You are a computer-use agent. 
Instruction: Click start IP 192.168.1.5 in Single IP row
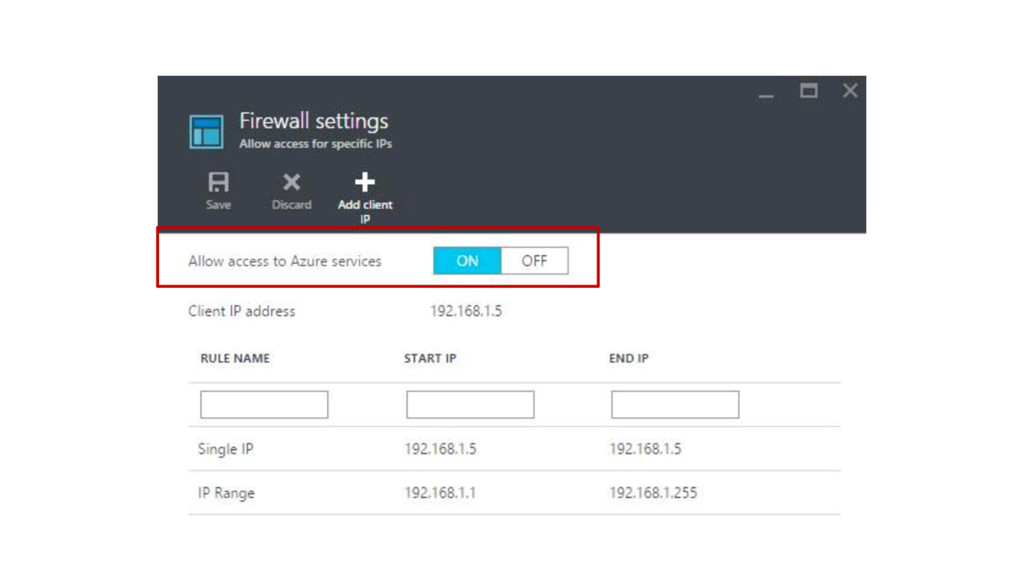[440, 449]
